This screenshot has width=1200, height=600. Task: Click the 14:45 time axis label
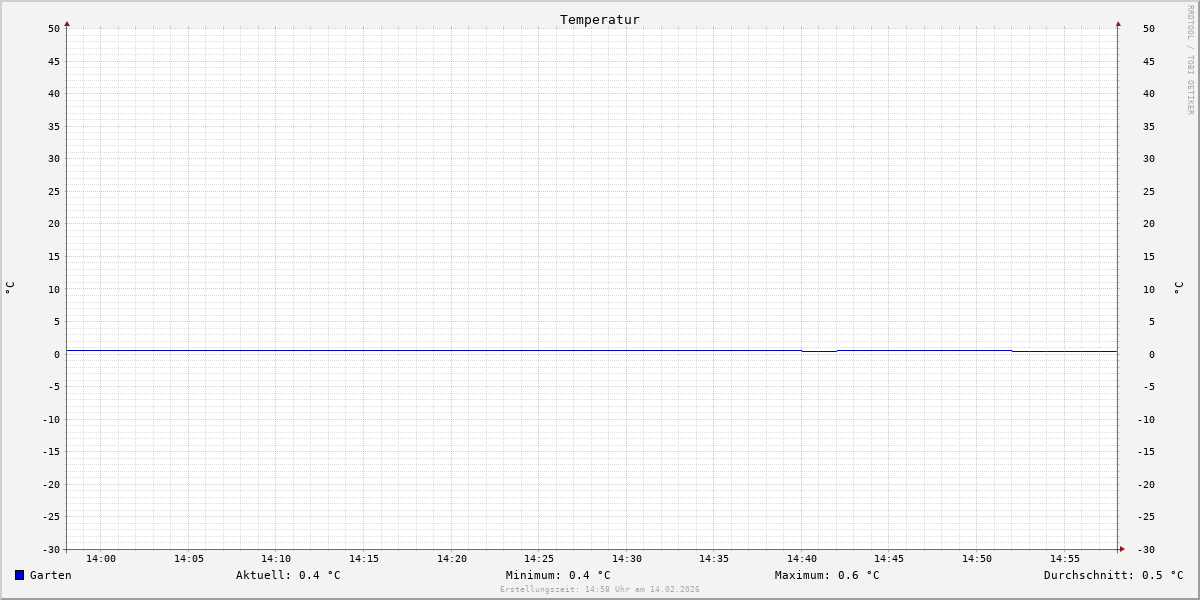pos(889,558)
